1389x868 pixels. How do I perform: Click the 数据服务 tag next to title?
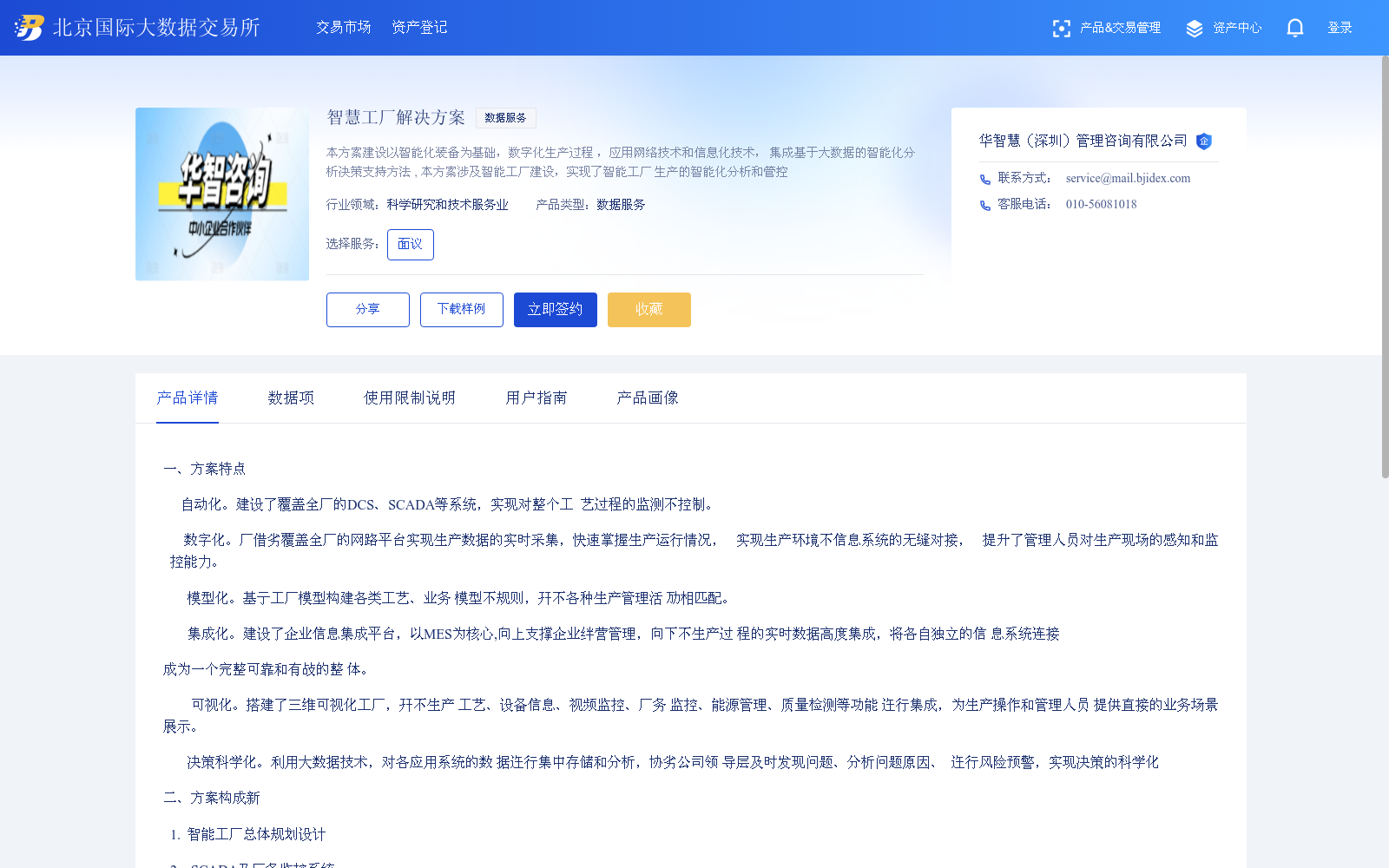506,118
